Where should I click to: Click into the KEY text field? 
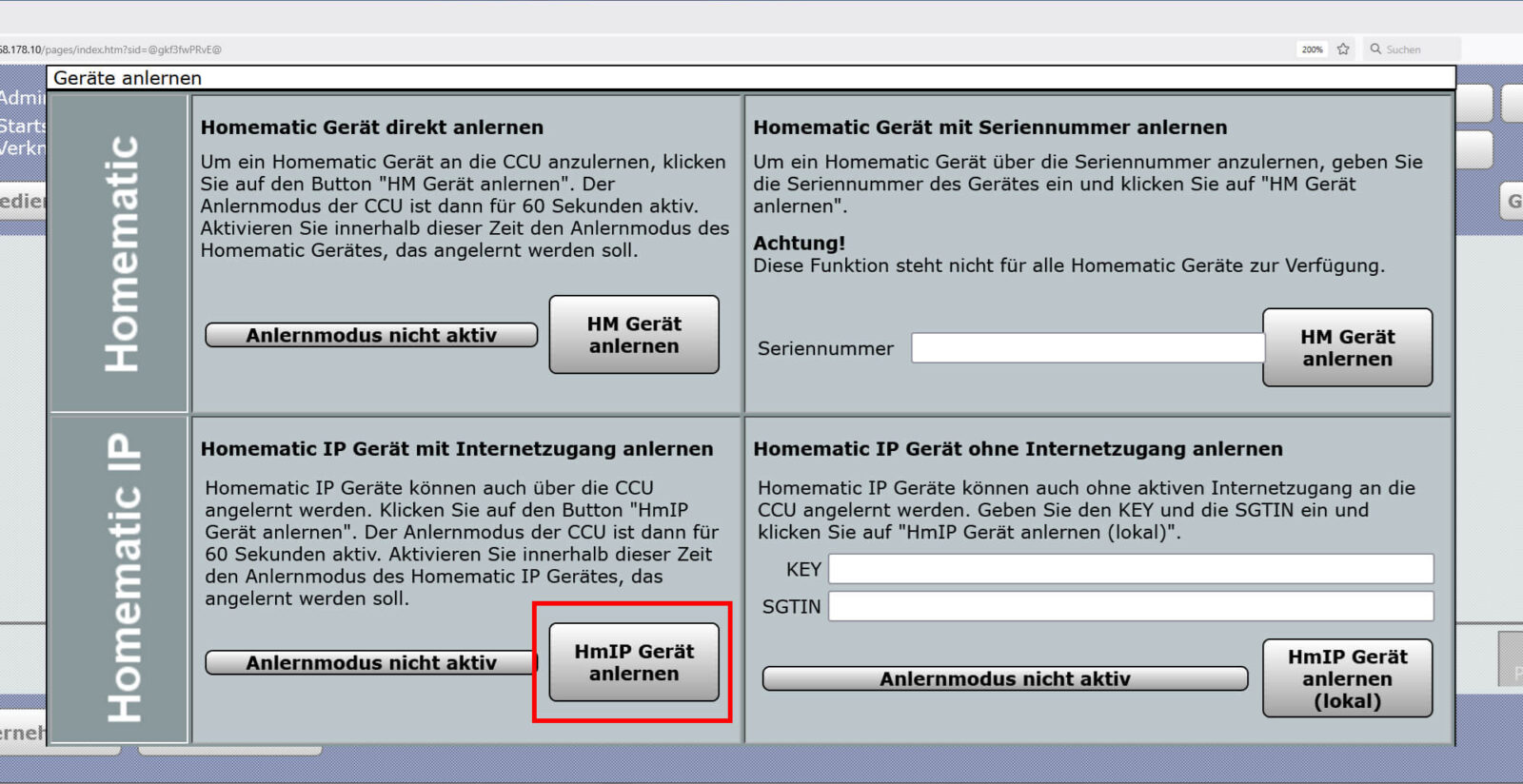click(1130, 569)
